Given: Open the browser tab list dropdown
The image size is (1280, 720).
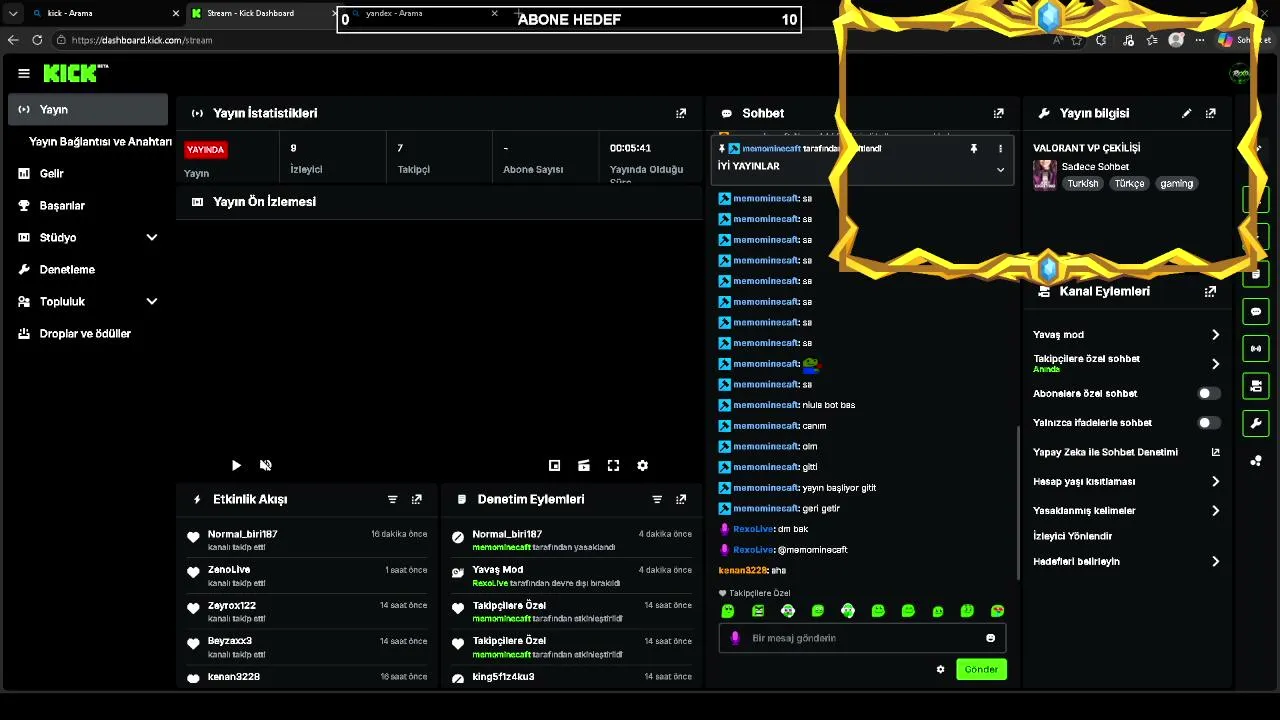Looking at the screenshot, I should tap(13, 14).
